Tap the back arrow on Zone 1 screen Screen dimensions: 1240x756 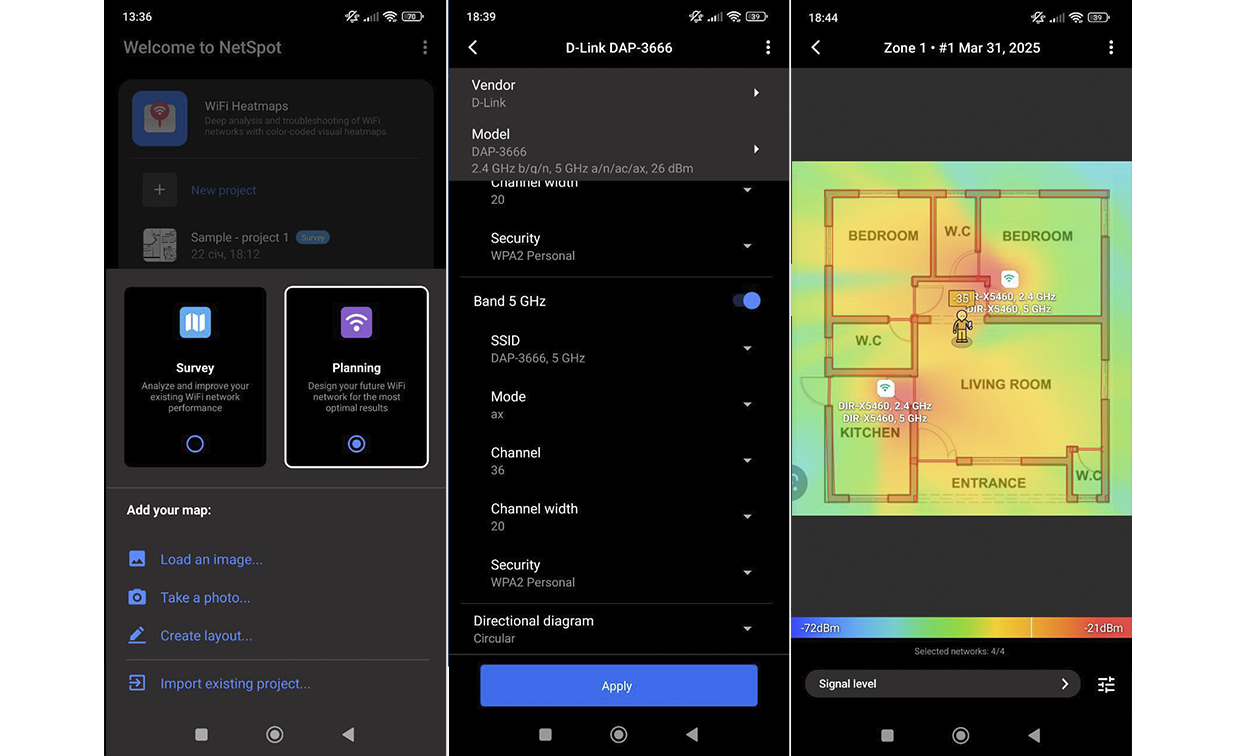tap(816, 48)
